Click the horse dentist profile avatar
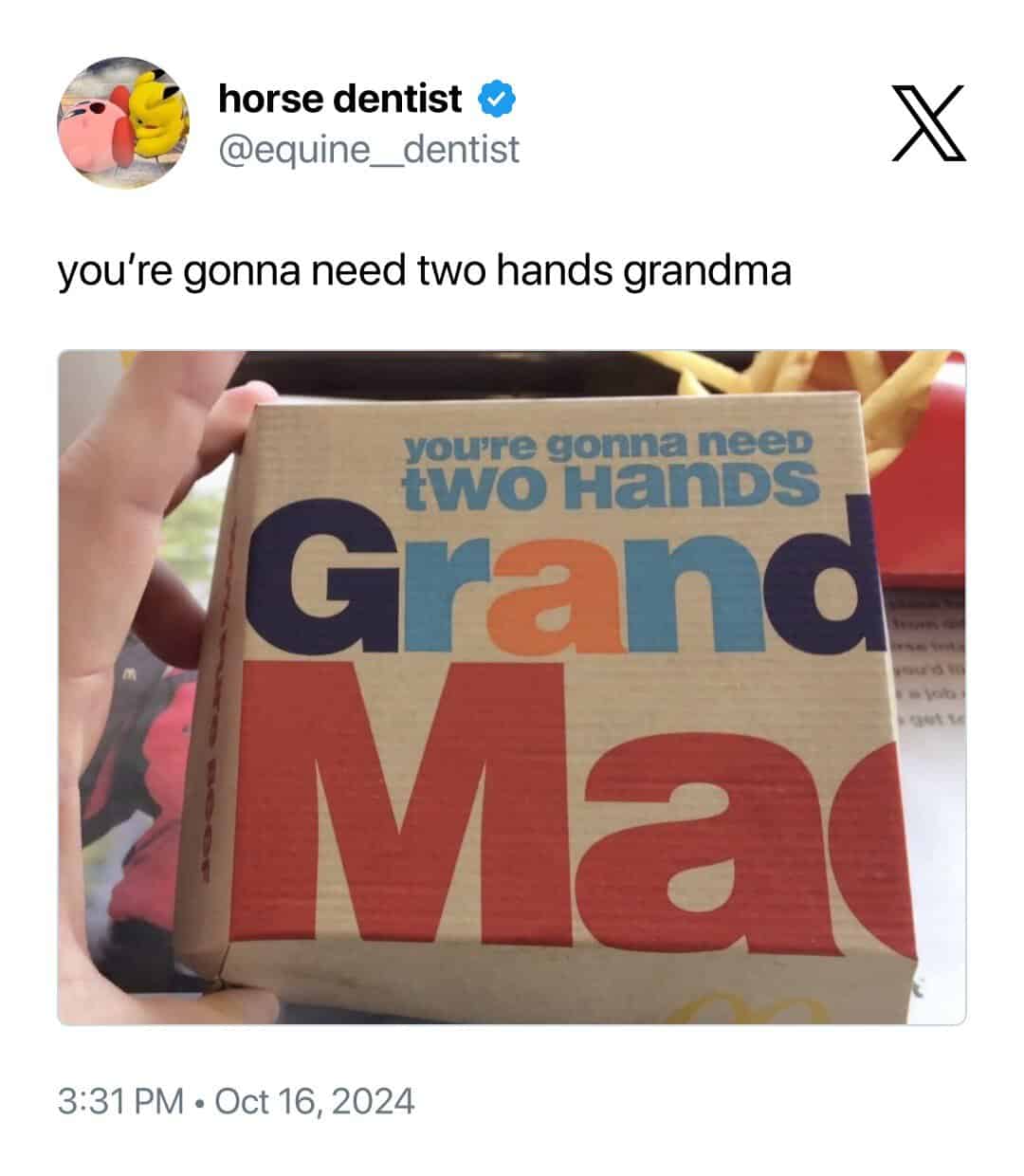Viewport: 1024px width, 1176px height. point(123,122)
